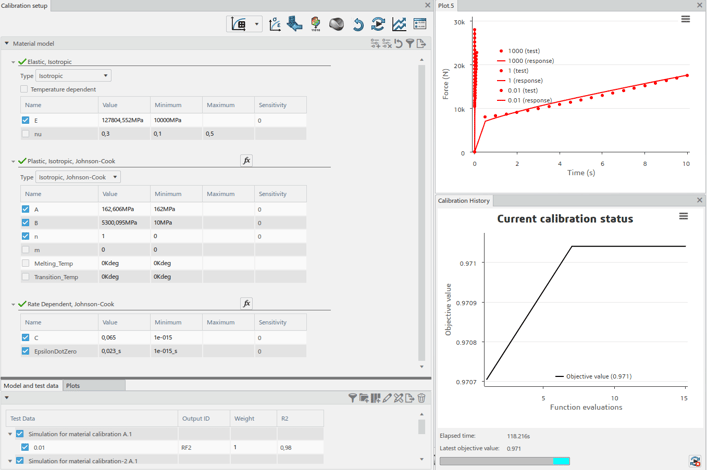Switch to the Plots tab

[73, 385]
